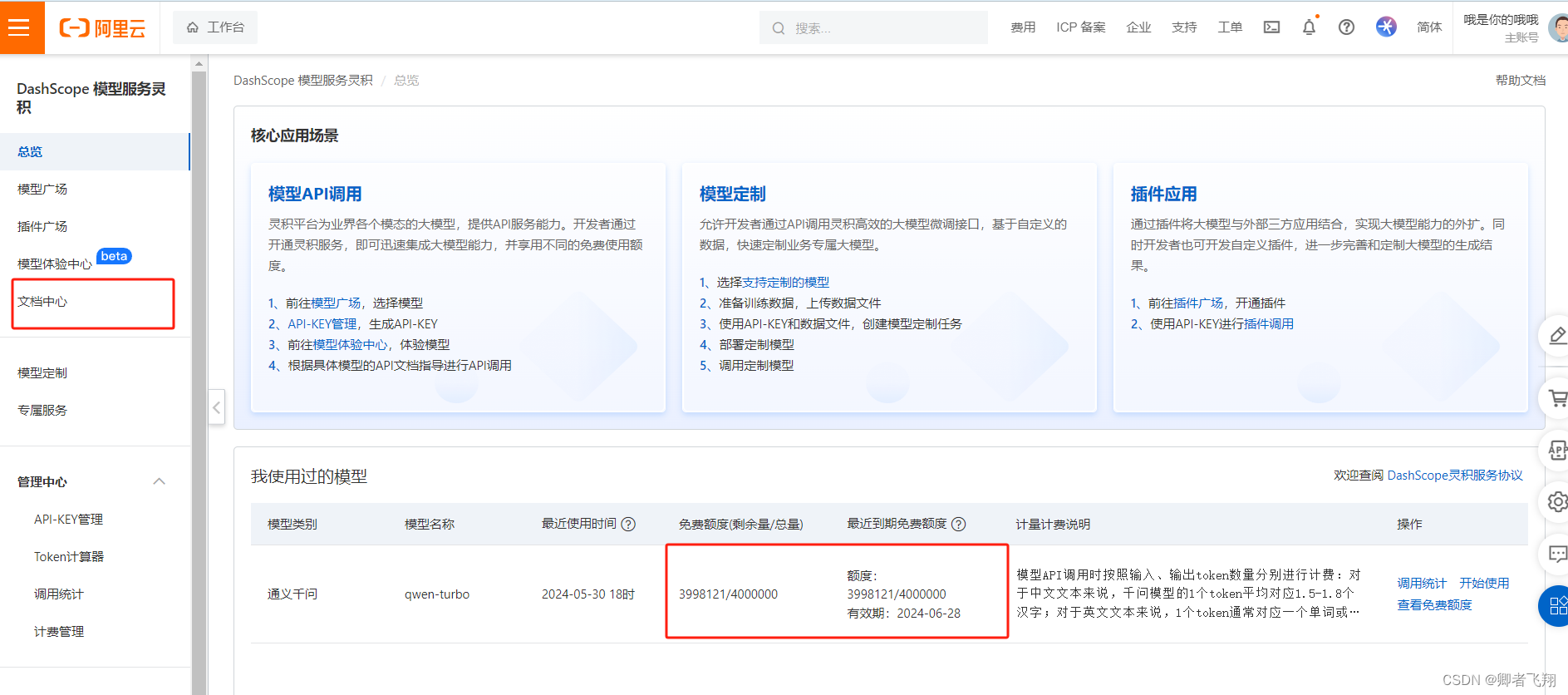Open the 模型广场 link in step 1
The width and height of the screenshot is (1568, 695).
coord(336,303)
